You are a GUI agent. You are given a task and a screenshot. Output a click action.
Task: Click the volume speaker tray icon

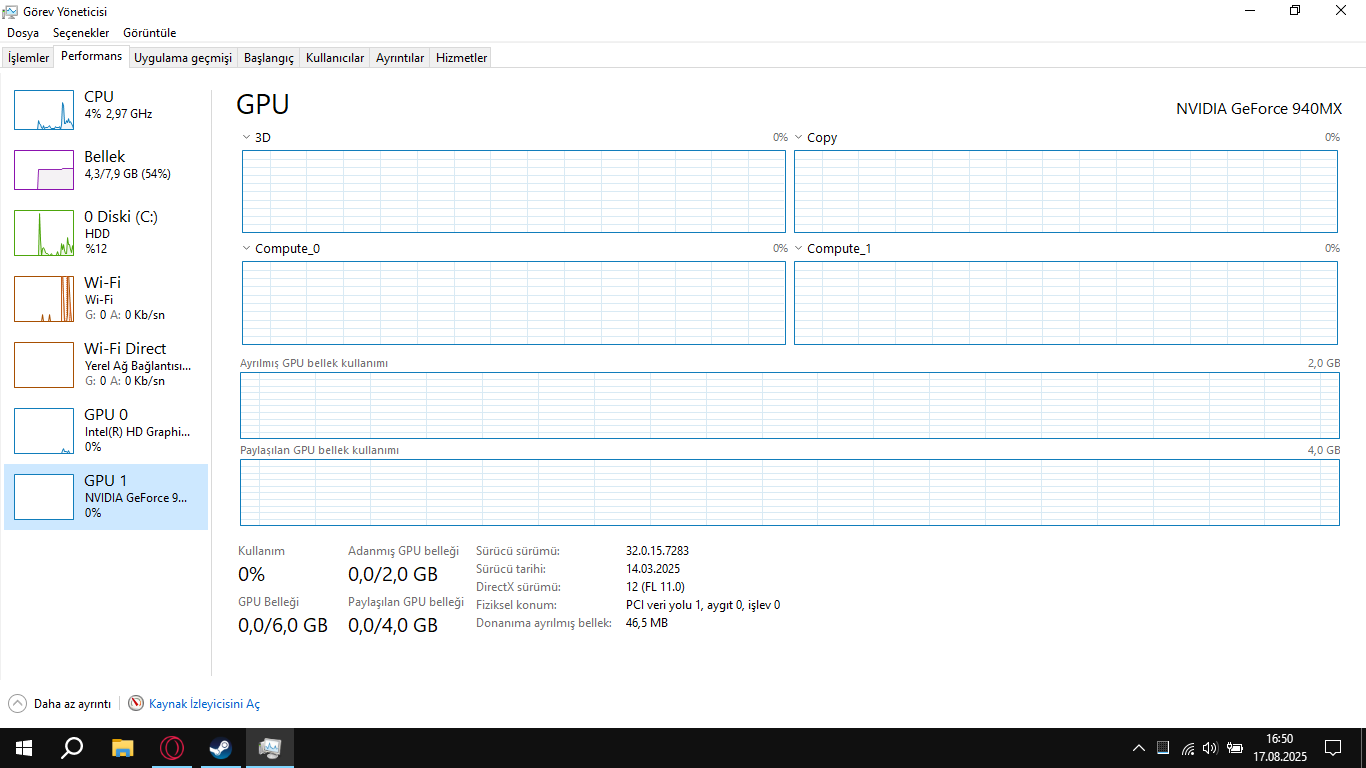(x=1210, y=748)
